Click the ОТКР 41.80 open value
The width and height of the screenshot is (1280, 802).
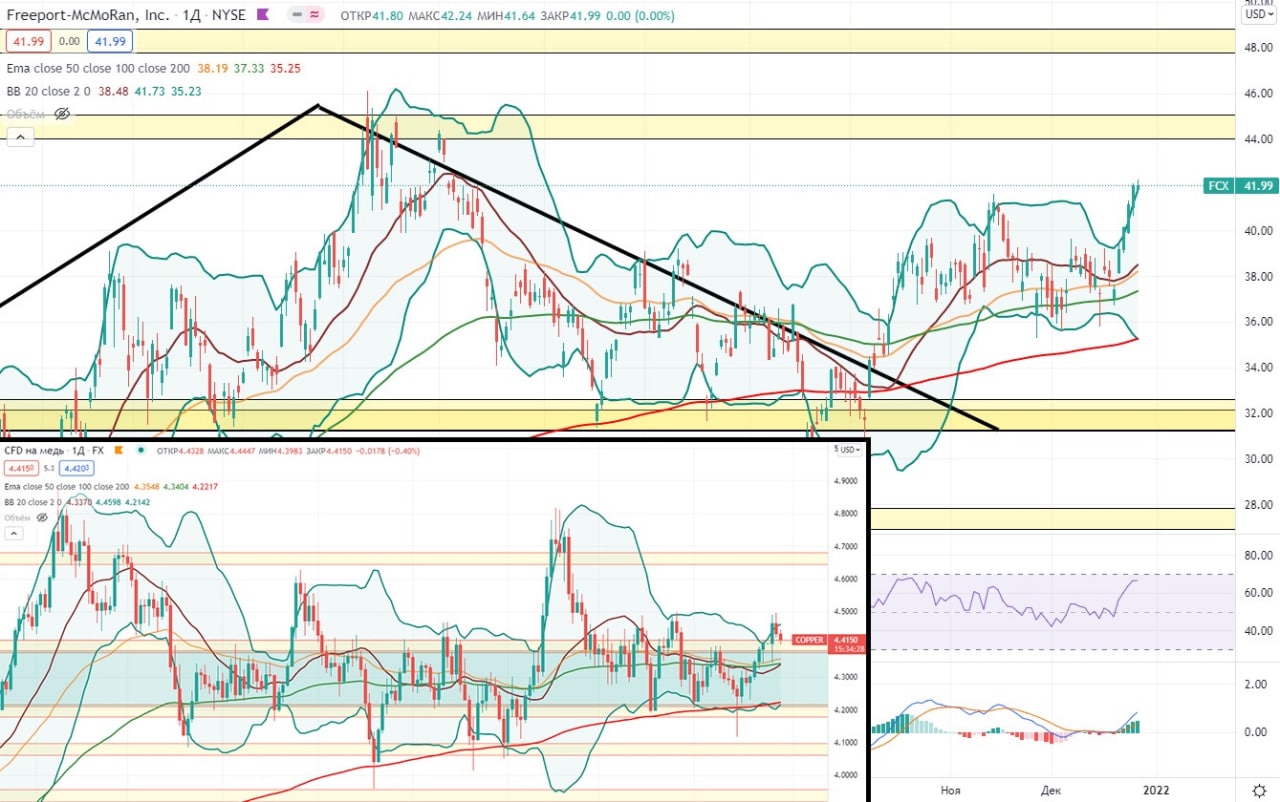[x=373, y=15]
